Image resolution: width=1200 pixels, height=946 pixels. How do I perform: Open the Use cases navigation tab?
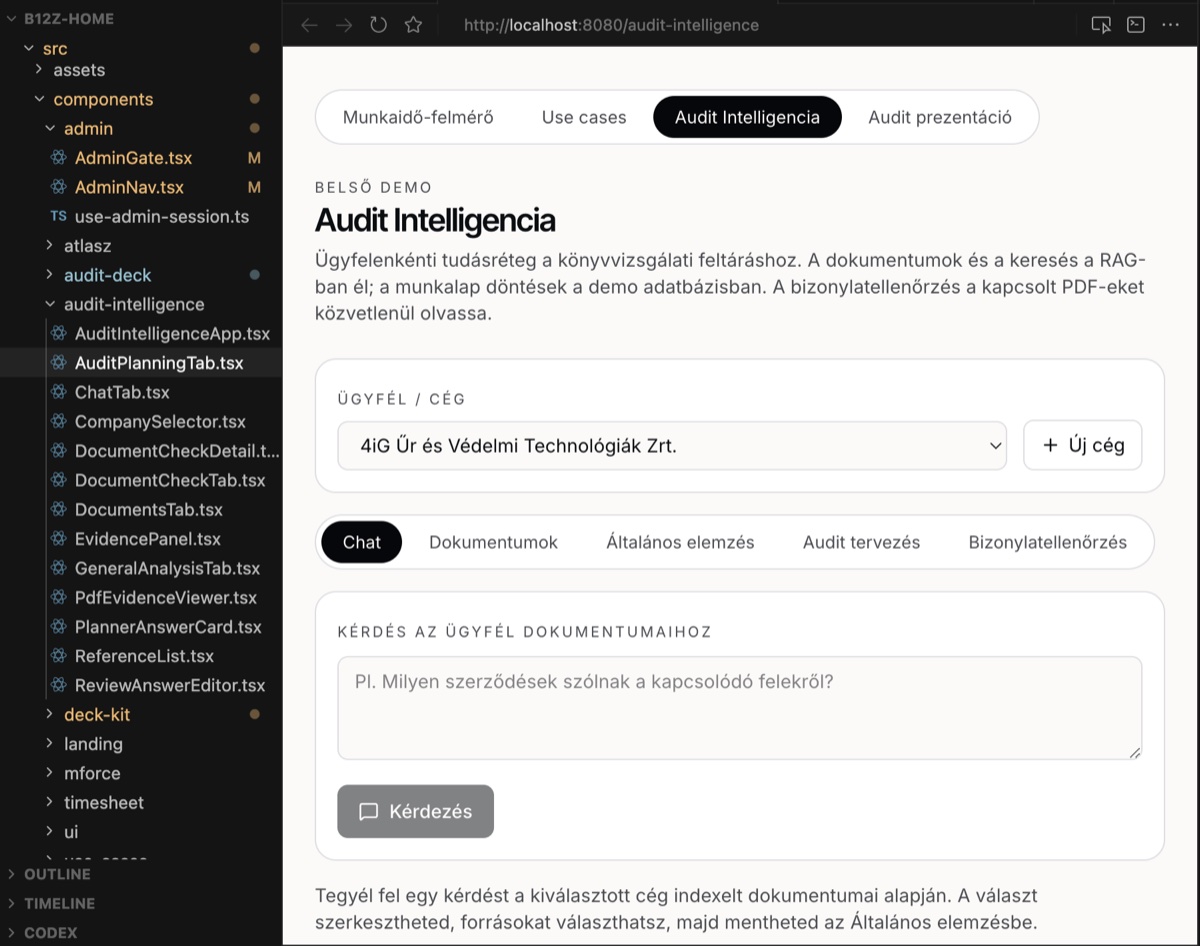[584, 117]
